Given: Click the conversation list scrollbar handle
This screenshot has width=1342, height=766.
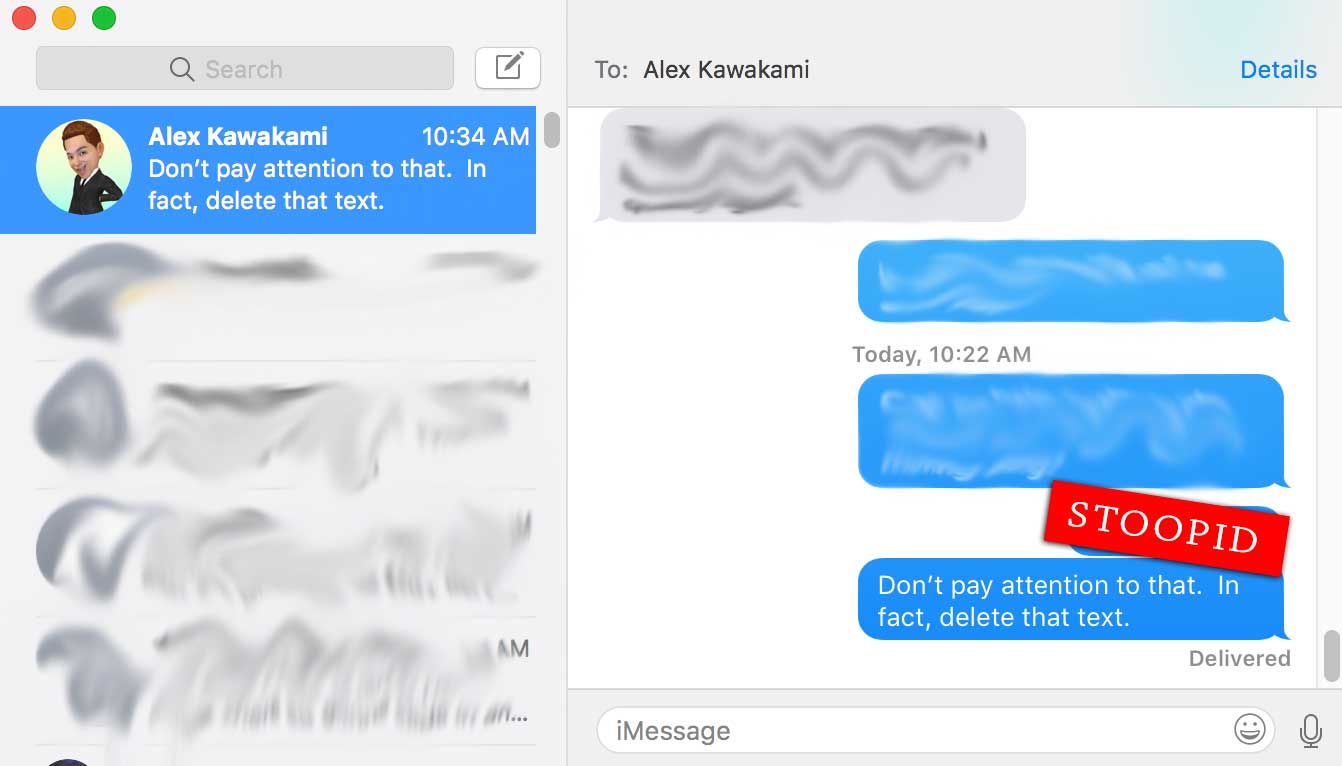Looking at the screenshot, I should click(x=552, y=130).
